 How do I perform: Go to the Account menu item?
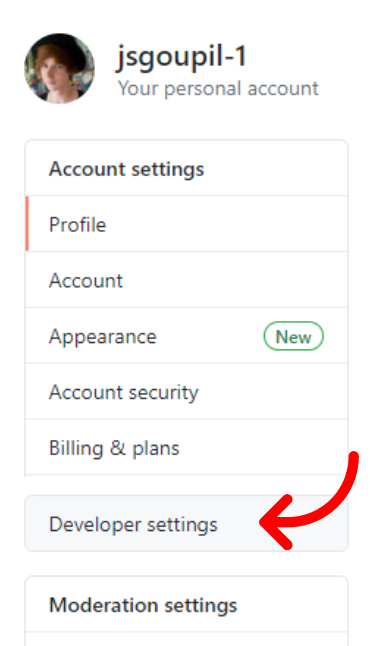point(187,280)
